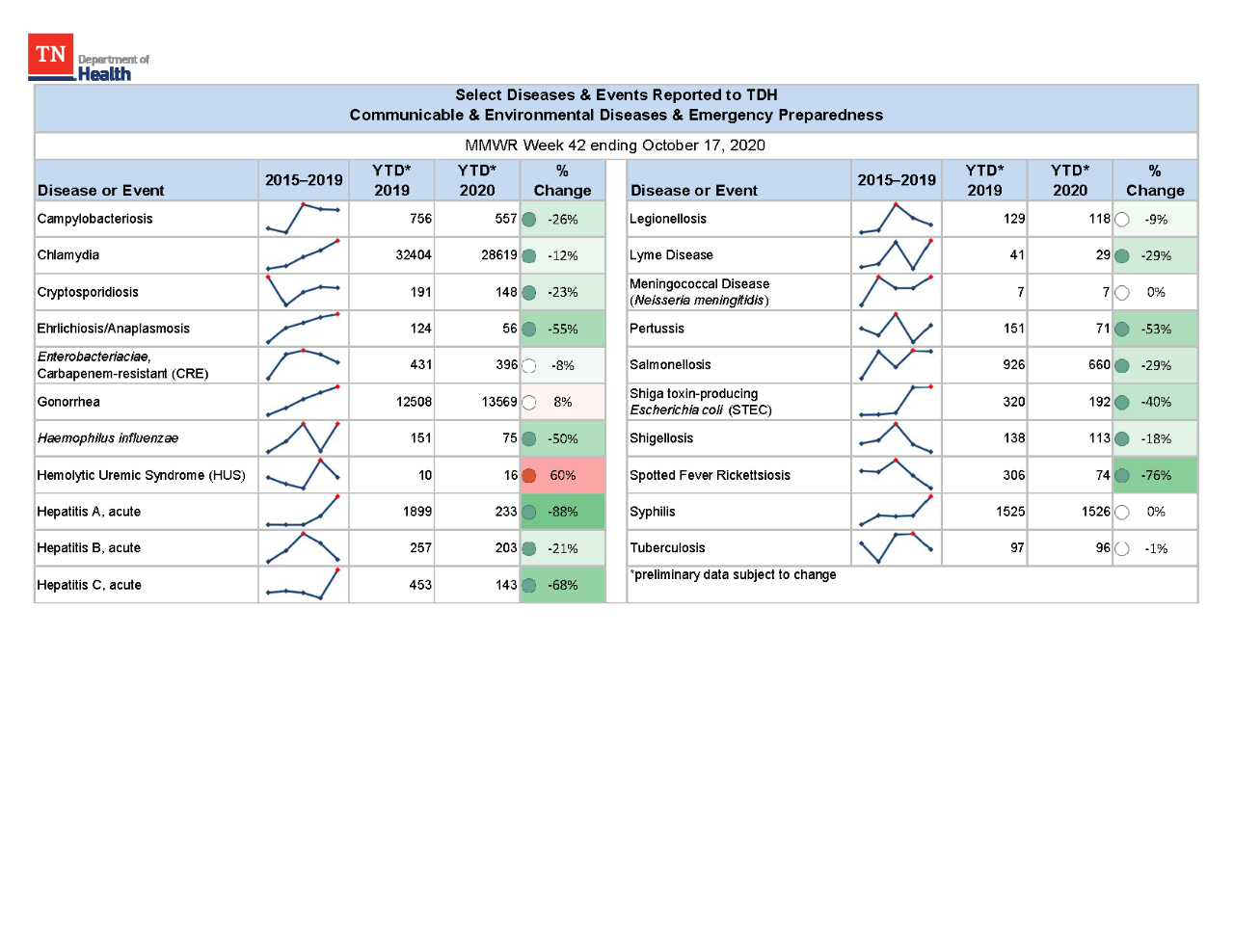Click the empty indicator circle for Gonorrhea

(529, 402)
